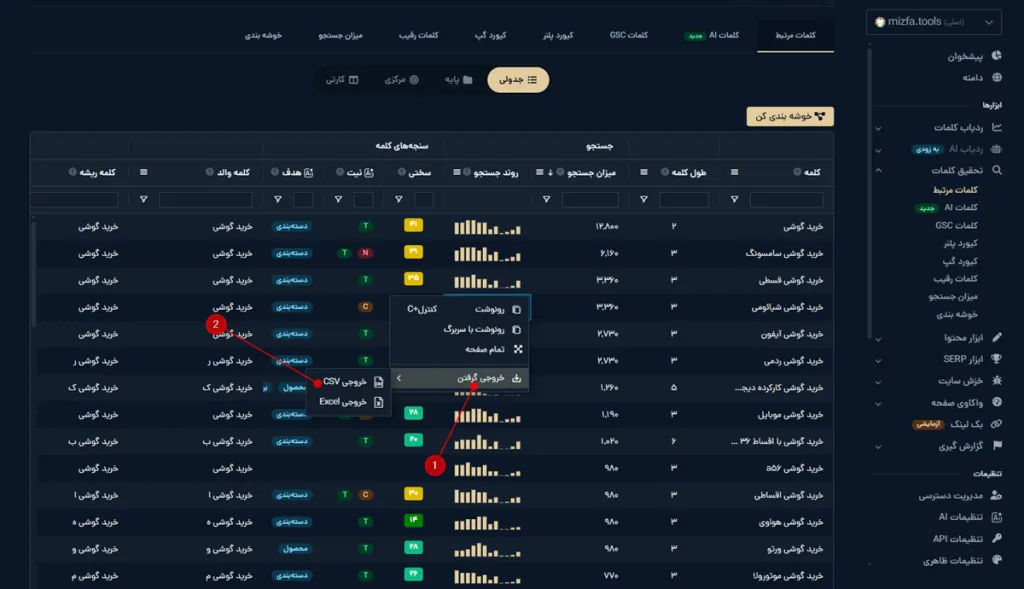
Task: Click the خوشه بندی کن button
Action: [x=790, y=116]
